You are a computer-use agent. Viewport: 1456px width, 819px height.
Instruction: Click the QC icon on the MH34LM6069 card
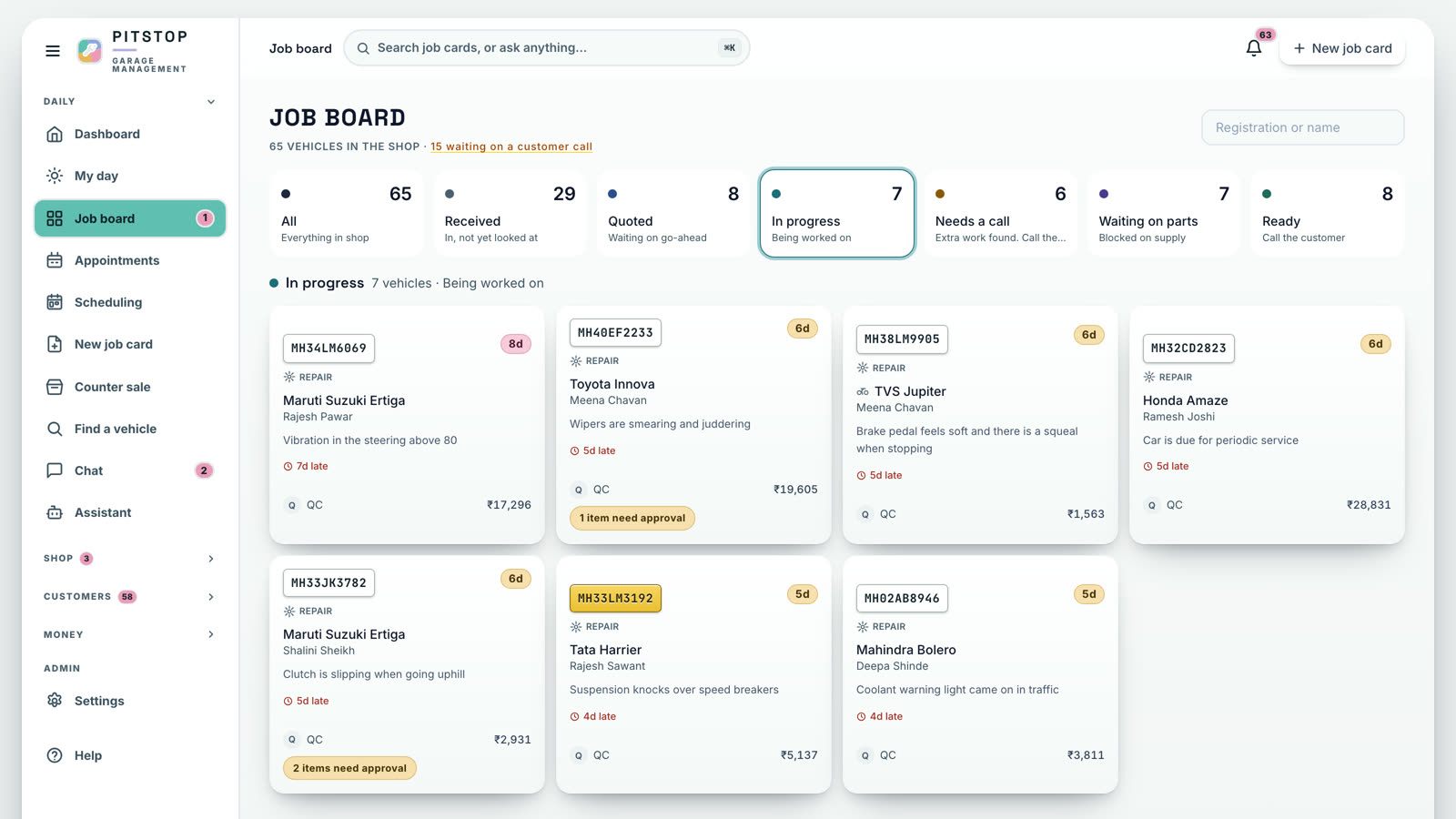coord(292,505)
